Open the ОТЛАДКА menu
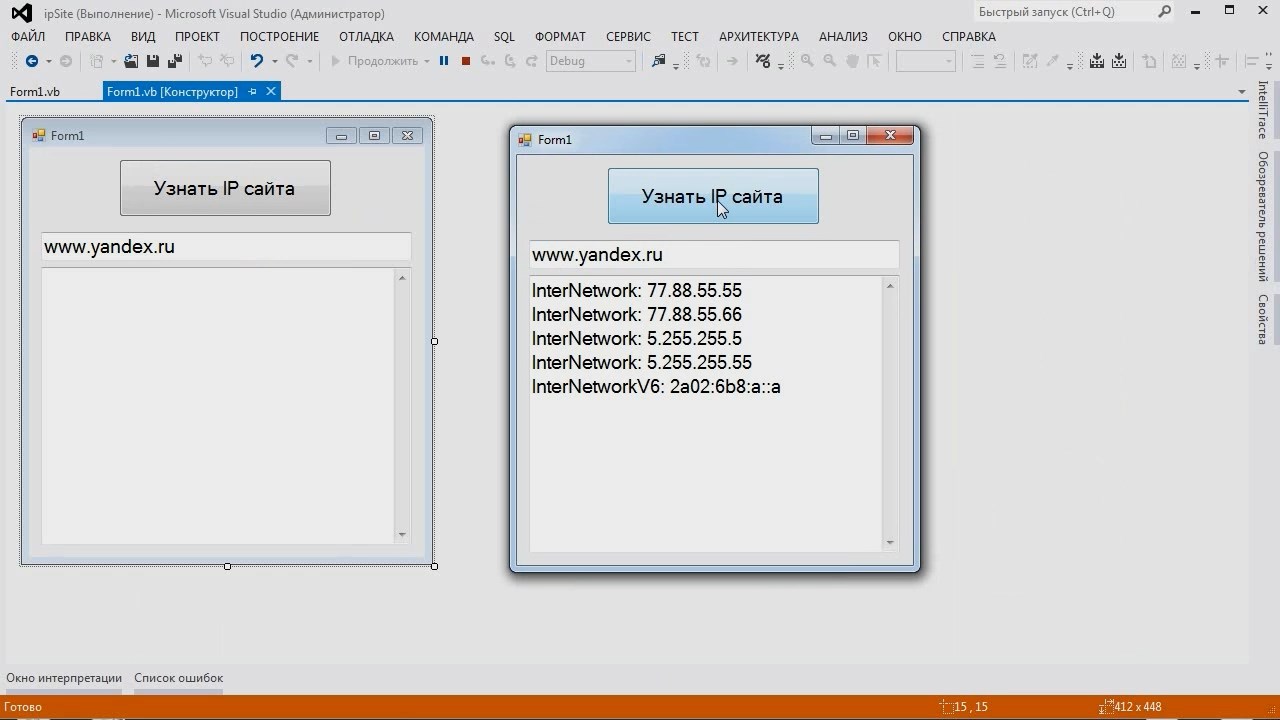Viewport: 1280px width, 720px height. [x=366, y=36]
